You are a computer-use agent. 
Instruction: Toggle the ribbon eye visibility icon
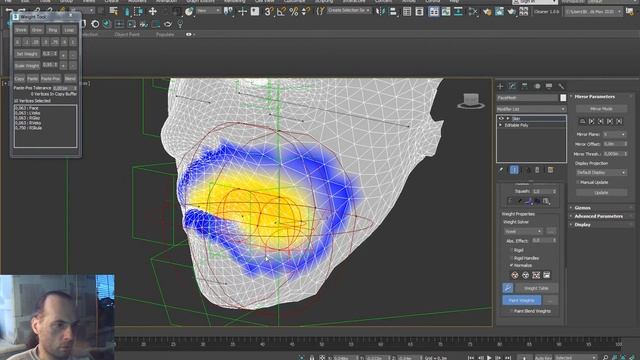tap(189, 35)
